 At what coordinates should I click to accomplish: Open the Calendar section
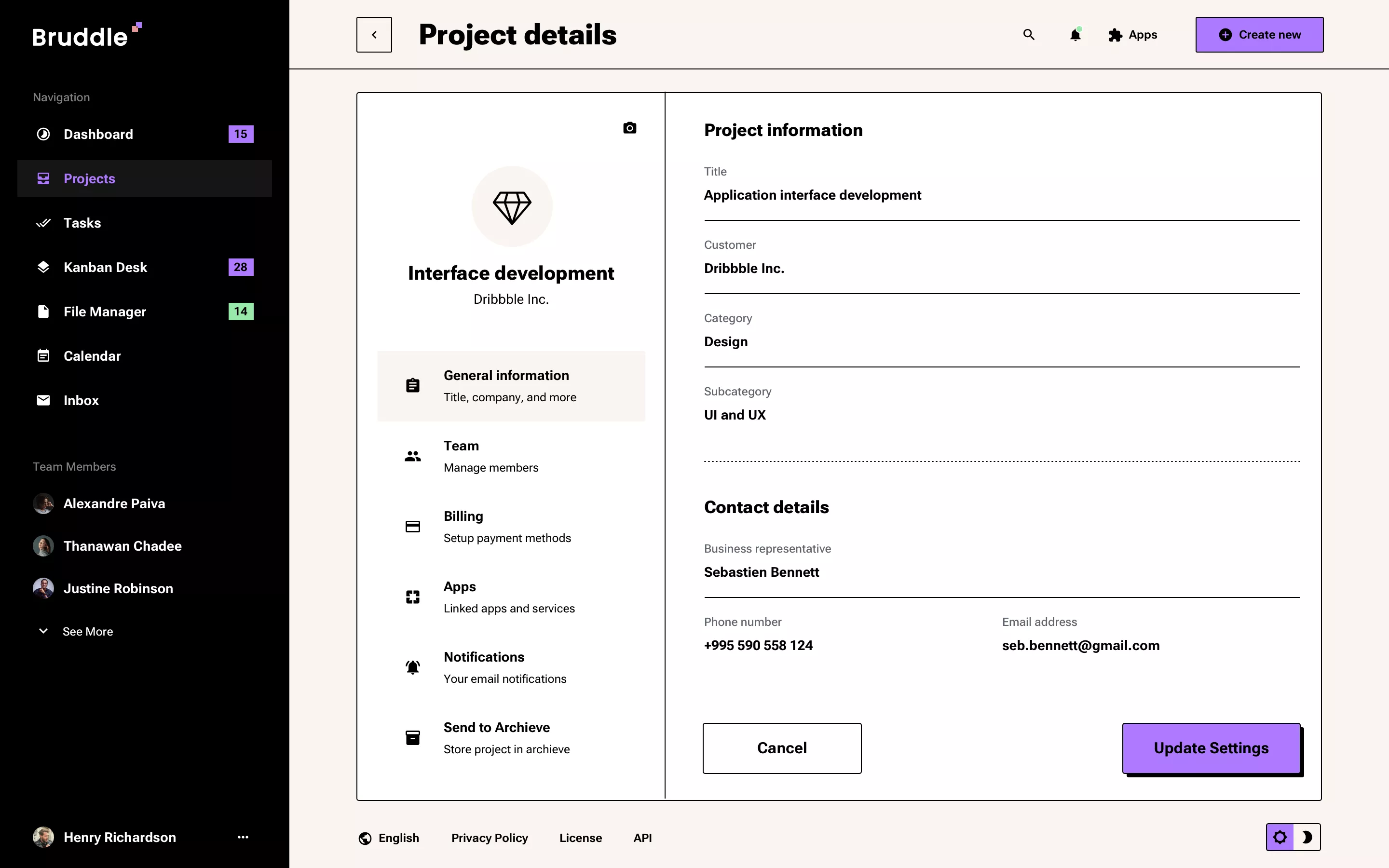pyautogui.click(x=93, y=355)
